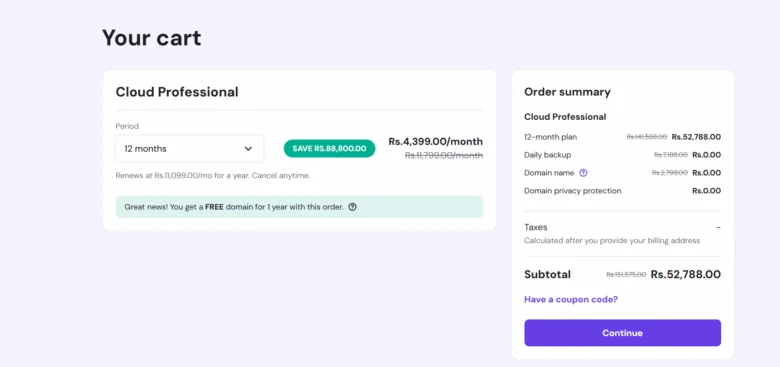Click the Taxes row in order summary
The image size is (780, 367).
pyautogui.click(x=622, y=234)
